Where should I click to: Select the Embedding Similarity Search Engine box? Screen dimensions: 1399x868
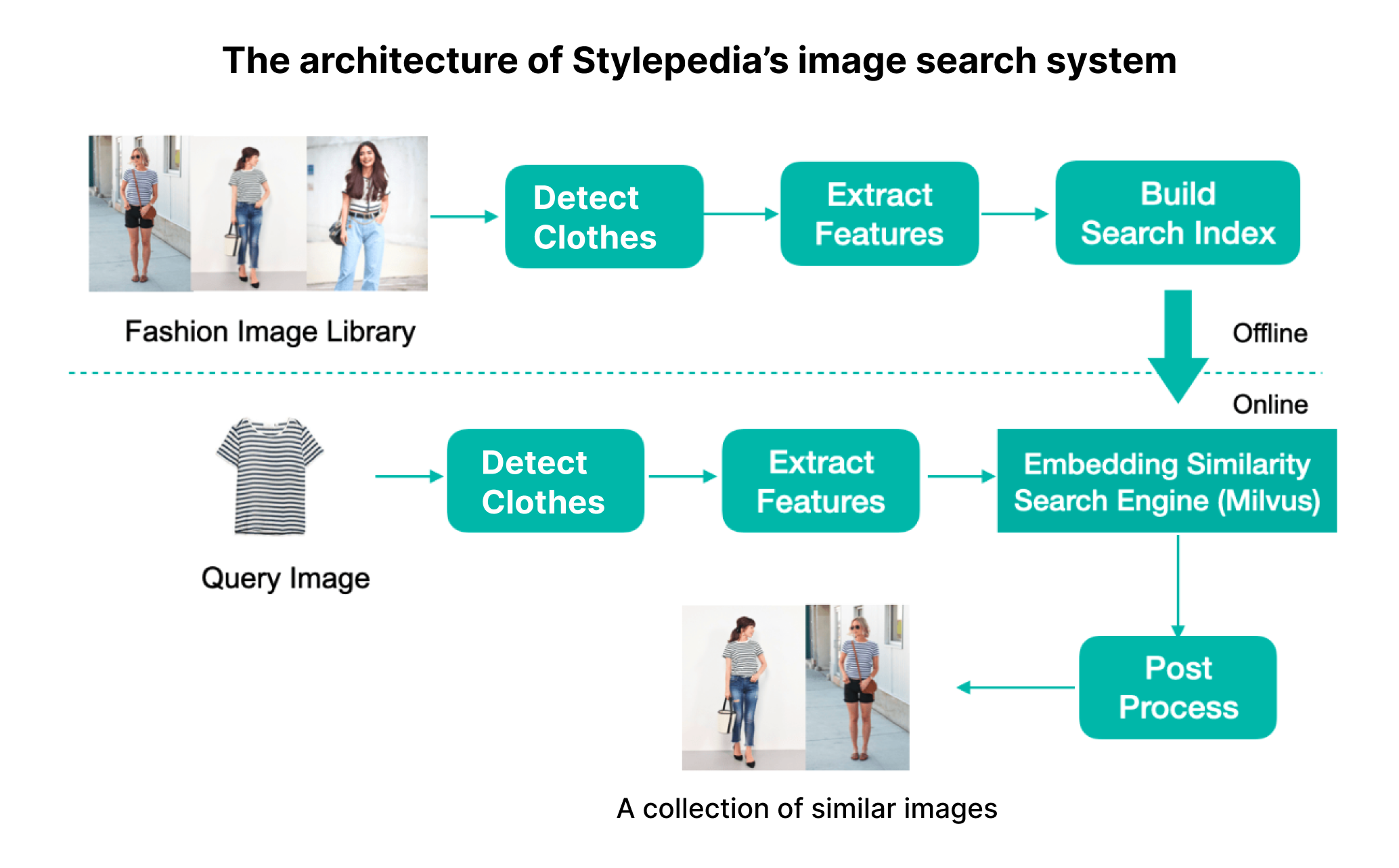pyautogui.click(x=1166, y=481)
